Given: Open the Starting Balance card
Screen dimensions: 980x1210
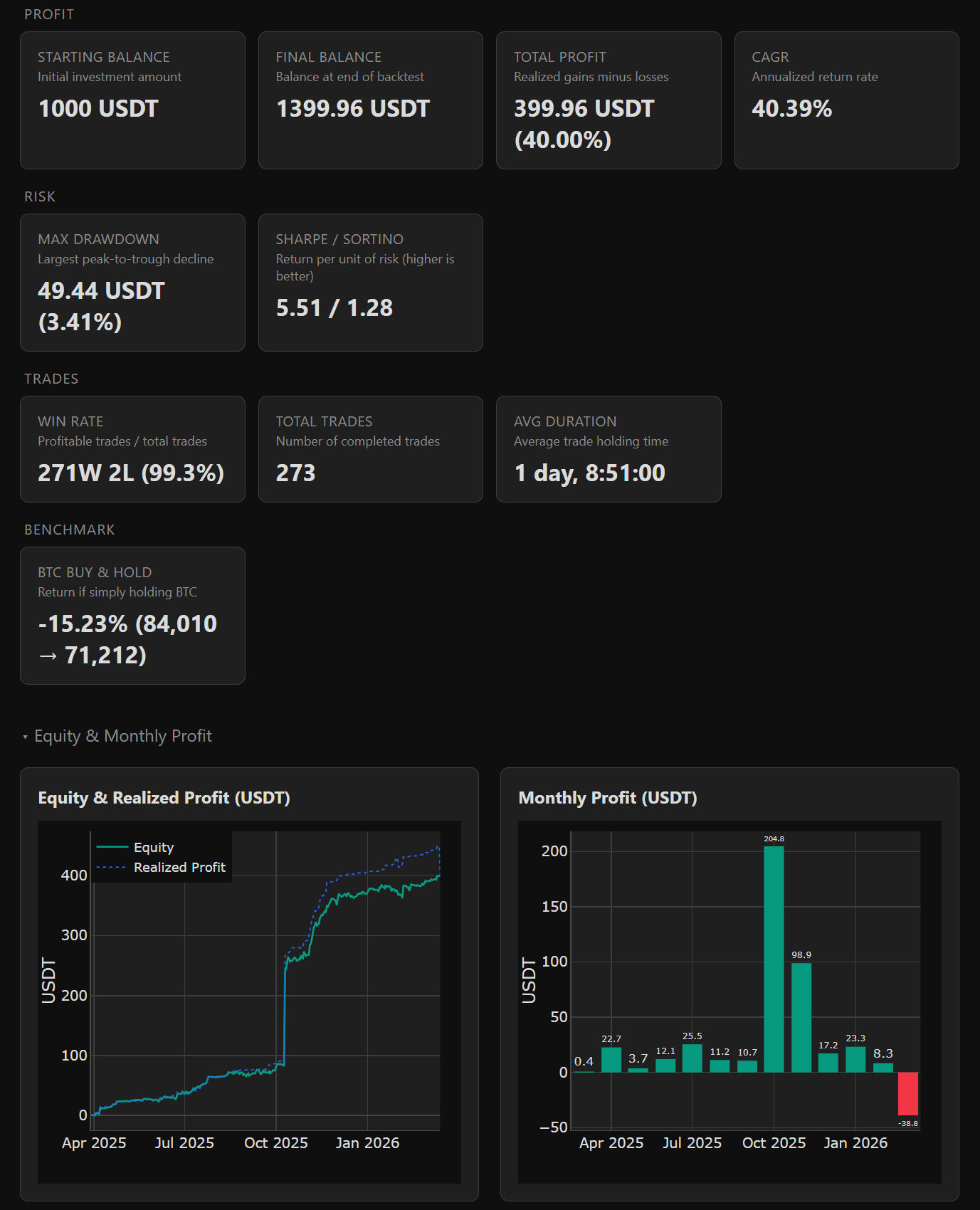Looking at the screenshot, I should 132,100.
